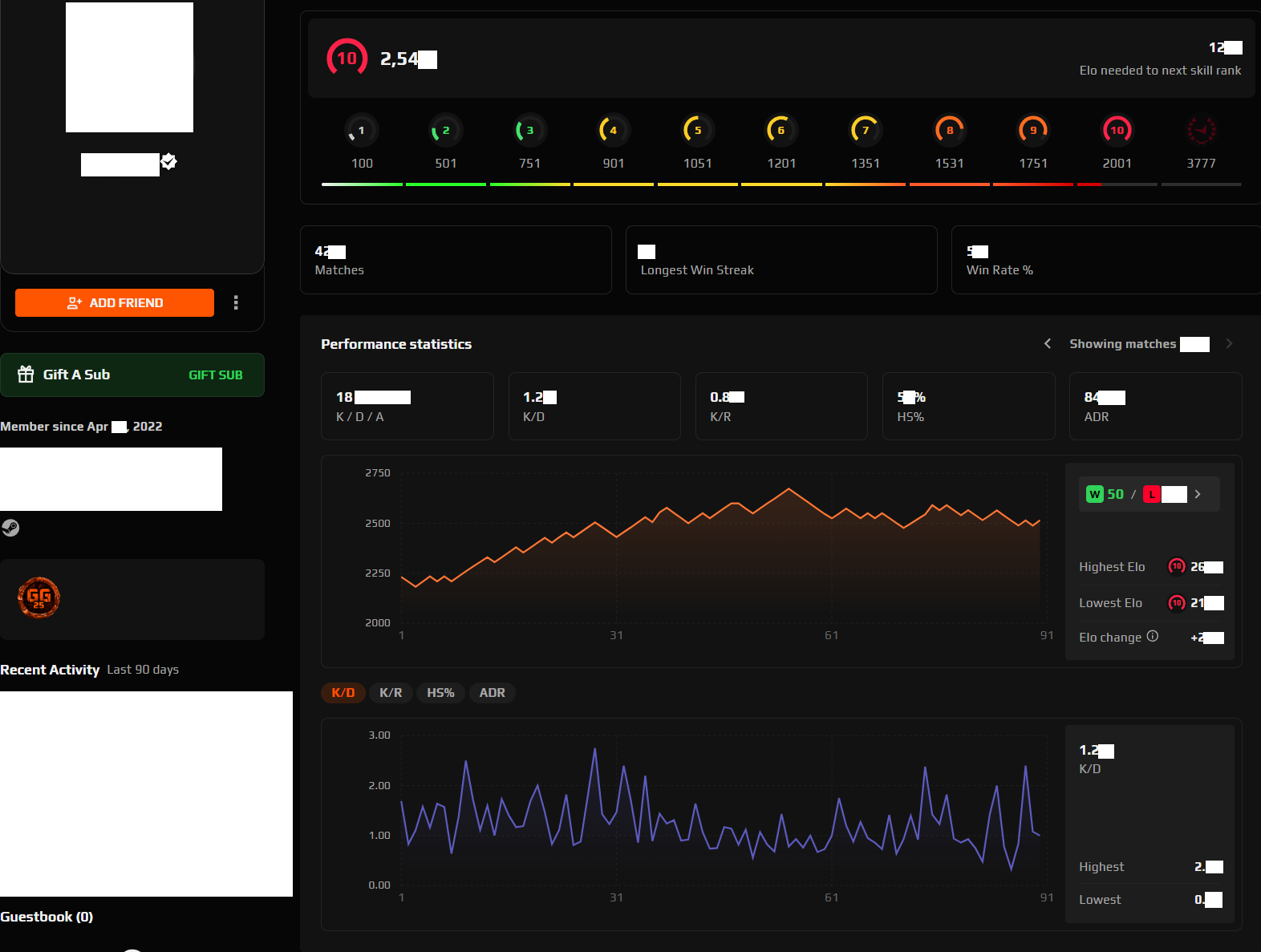Click the GIFT SUB link
This screenshot has width=1261, height=952.
[x=215, y=375]
